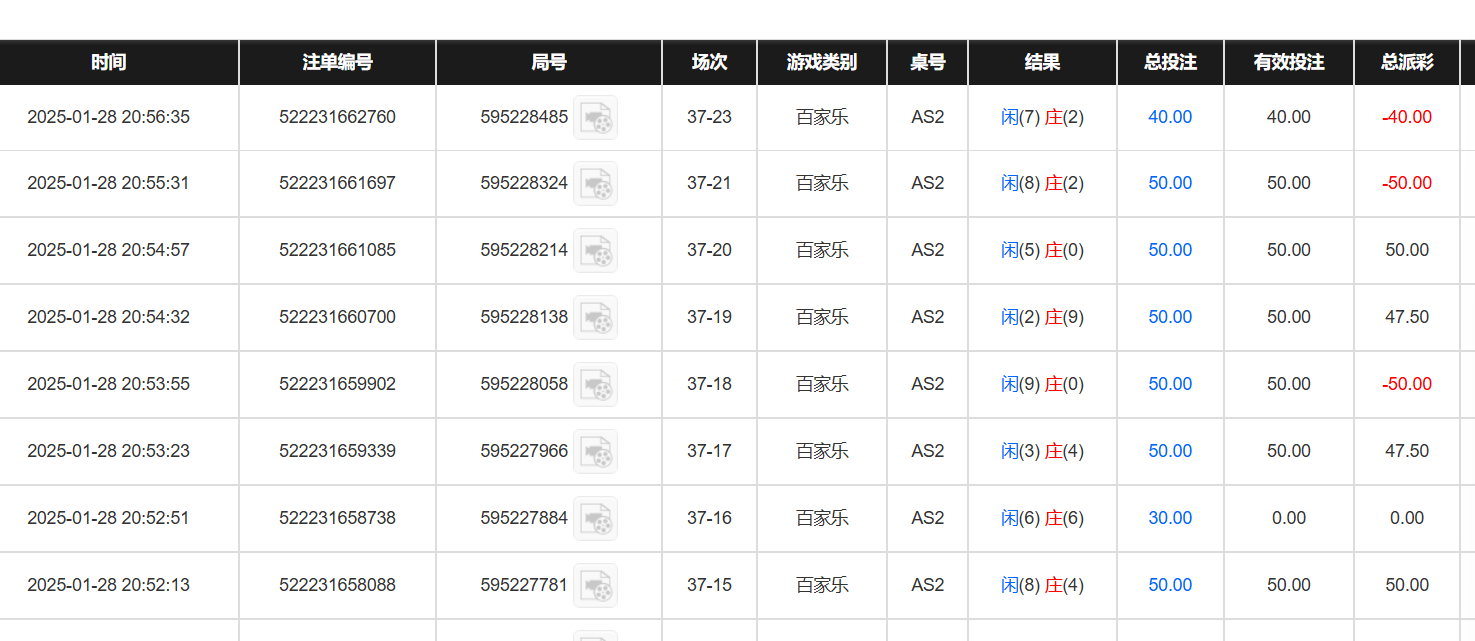1475x641 pixels.
Task: Click the round number 595228214 text
Action: click(524, 250)
